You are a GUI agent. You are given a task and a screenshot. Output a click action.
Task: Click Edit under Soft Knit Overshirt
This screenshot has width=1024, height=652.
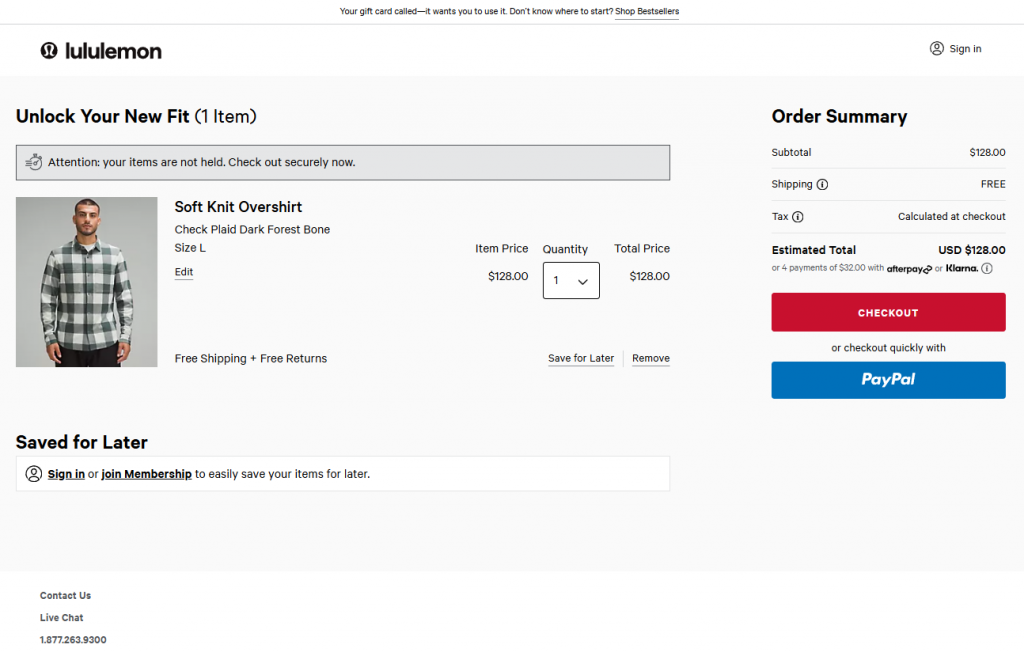[184, 272]
